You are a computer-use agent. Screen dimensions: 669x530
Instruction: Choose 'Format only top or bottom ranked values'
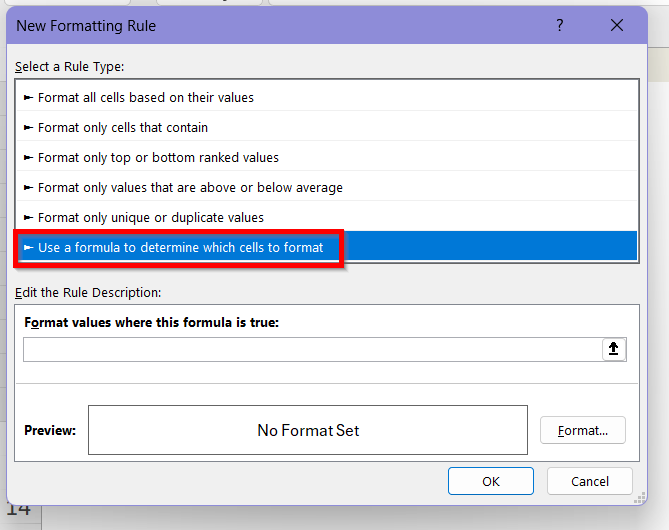coord(326,157)
